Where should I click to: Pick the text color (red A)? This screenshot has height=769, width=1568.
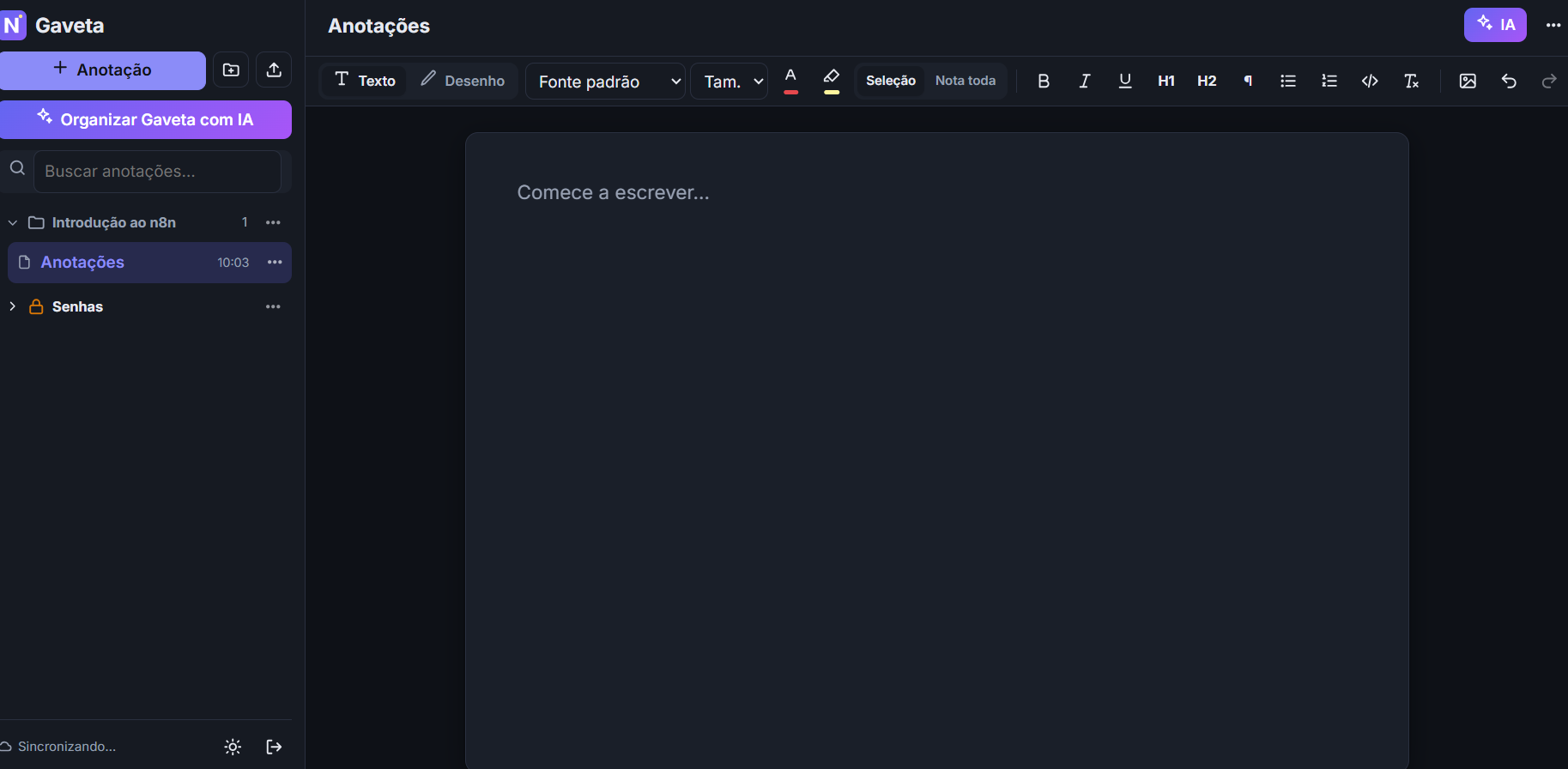791,81
